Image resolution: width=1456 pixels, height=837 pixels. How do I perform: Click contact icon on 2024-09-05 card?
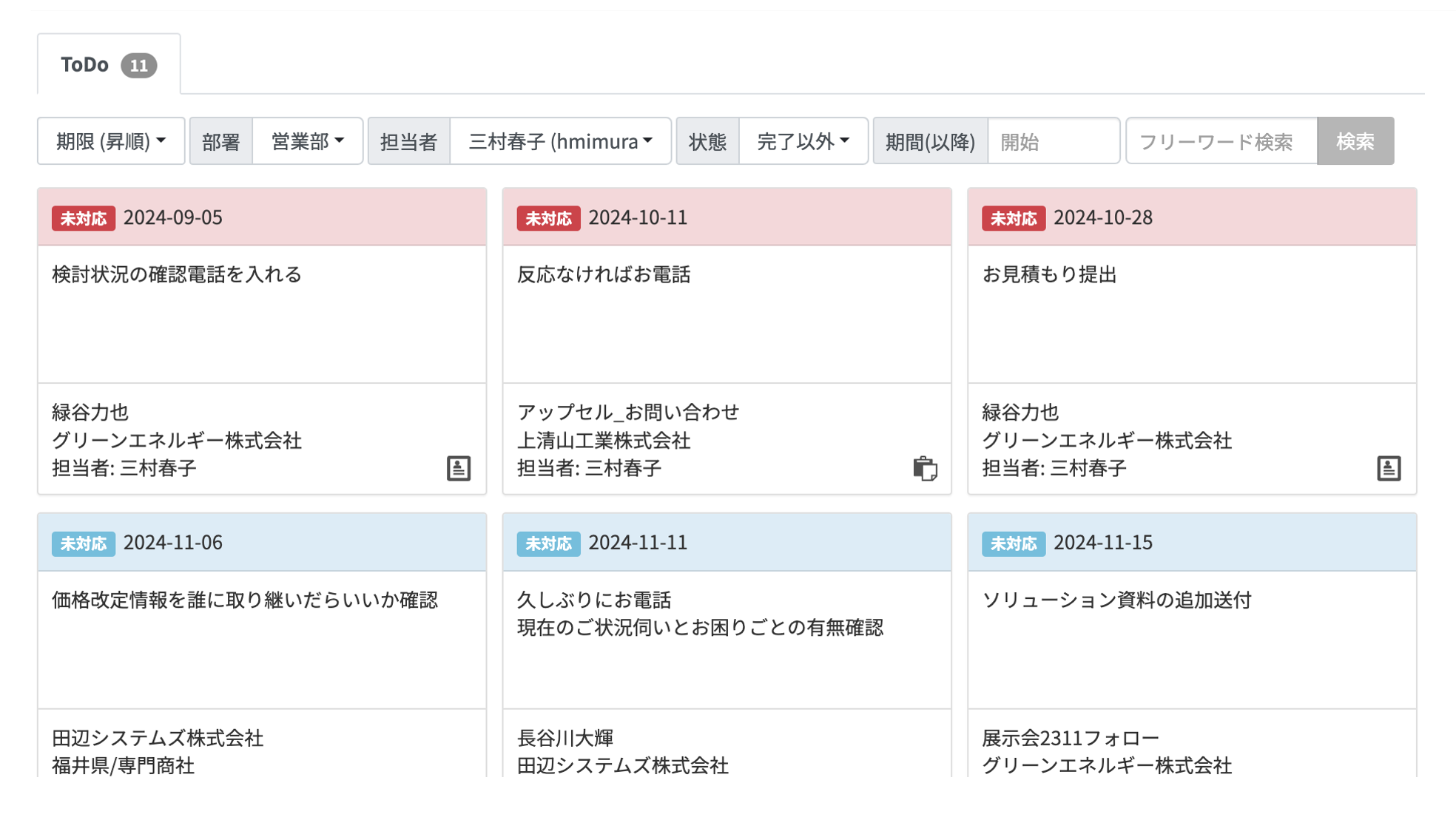pyautogui.click(x=458, y=468)
